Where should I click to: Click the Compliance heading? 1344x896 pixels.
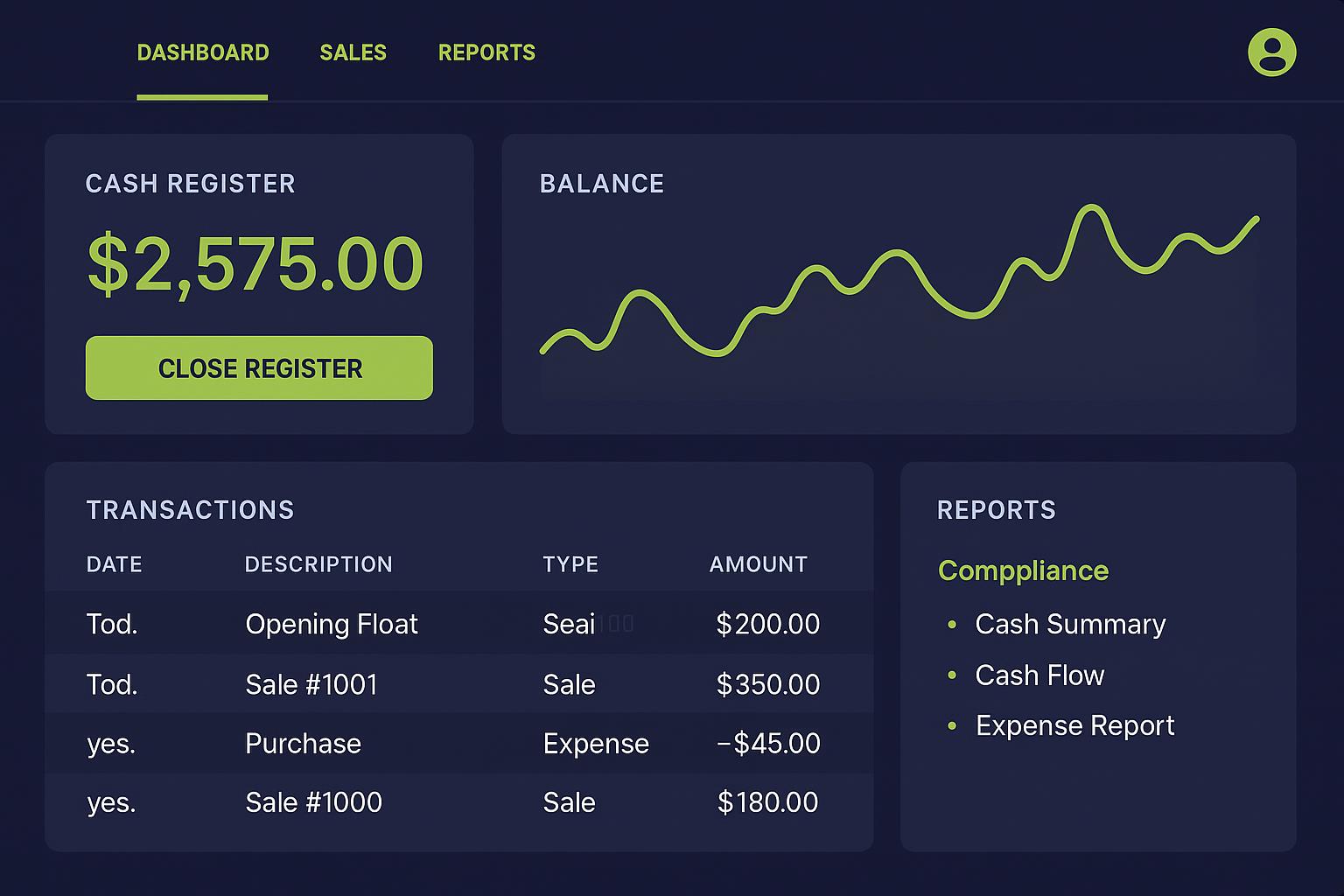pos(1023,570)
